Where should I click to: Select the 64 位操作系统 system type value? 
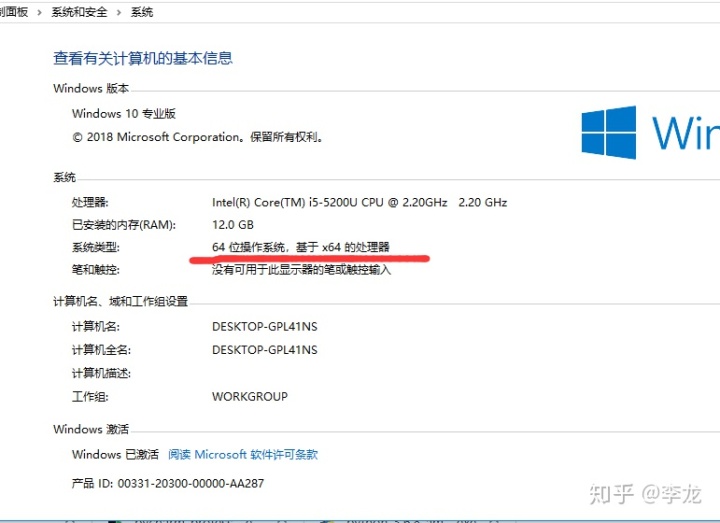point(301,247)
